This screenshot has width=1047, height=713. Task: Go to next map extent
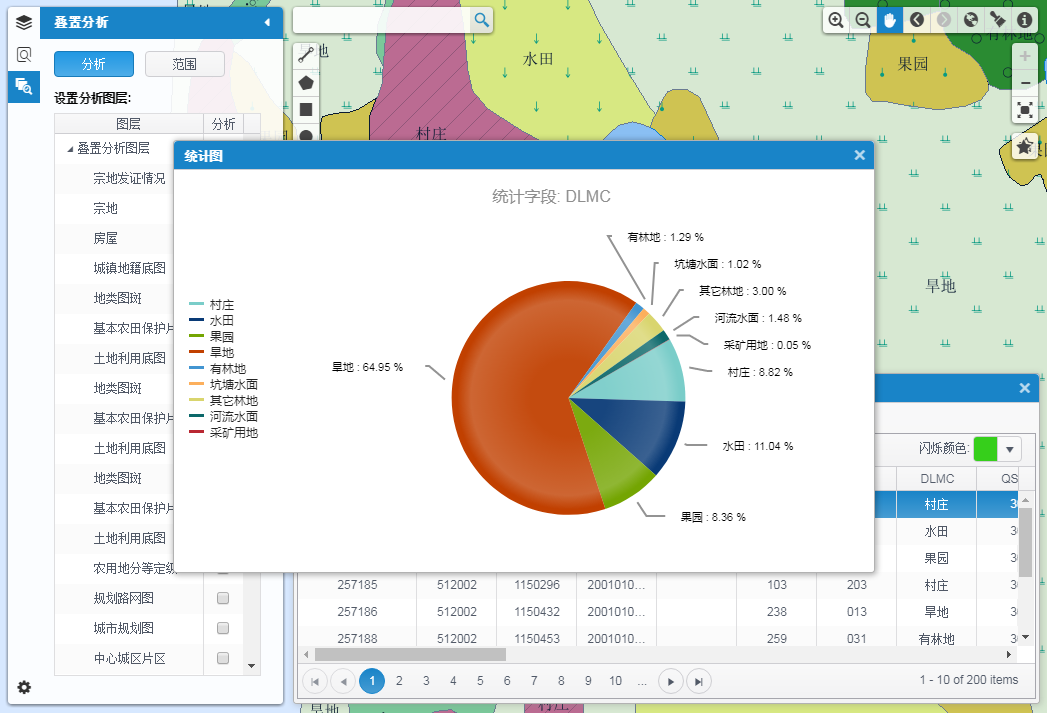pyautogui.click(x=944, y=20)
